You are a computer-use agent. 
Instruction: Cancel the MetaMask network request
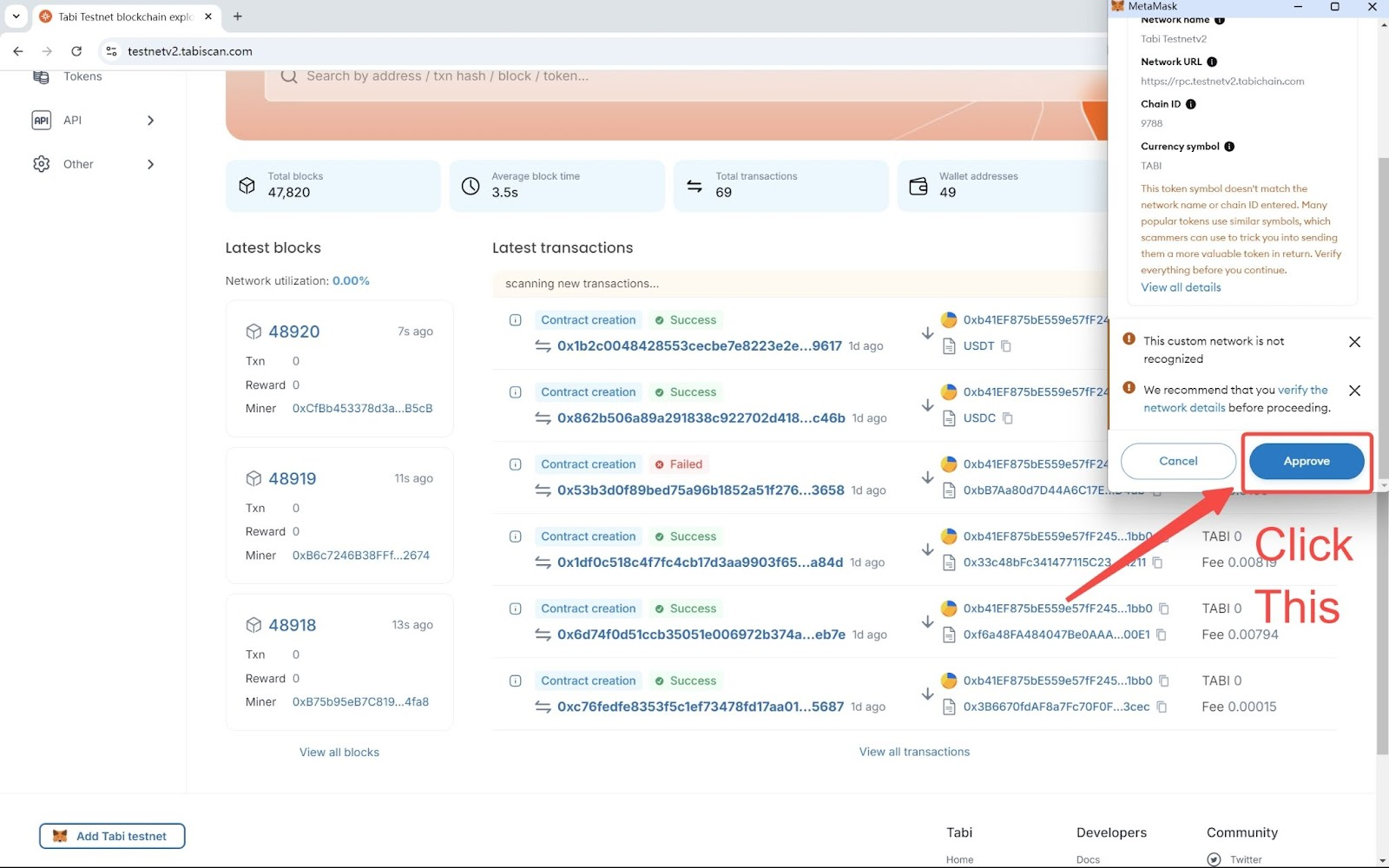1178,461
